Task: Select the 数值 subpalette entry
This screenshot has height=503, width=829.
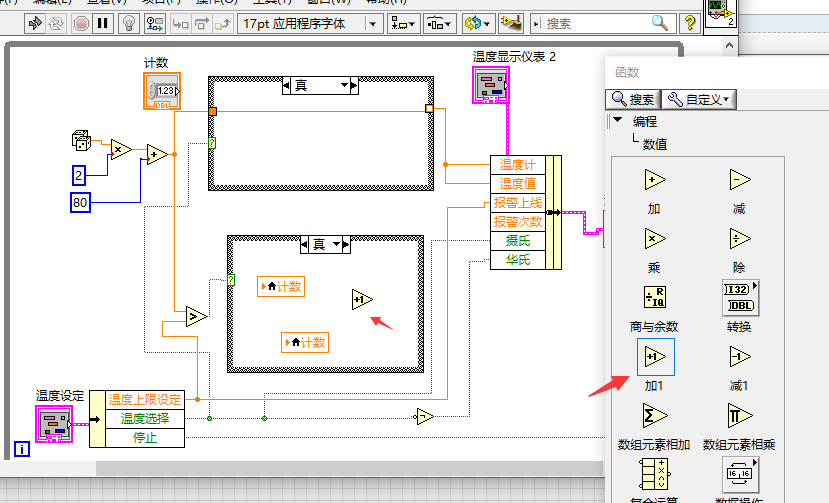Action: 655,144
